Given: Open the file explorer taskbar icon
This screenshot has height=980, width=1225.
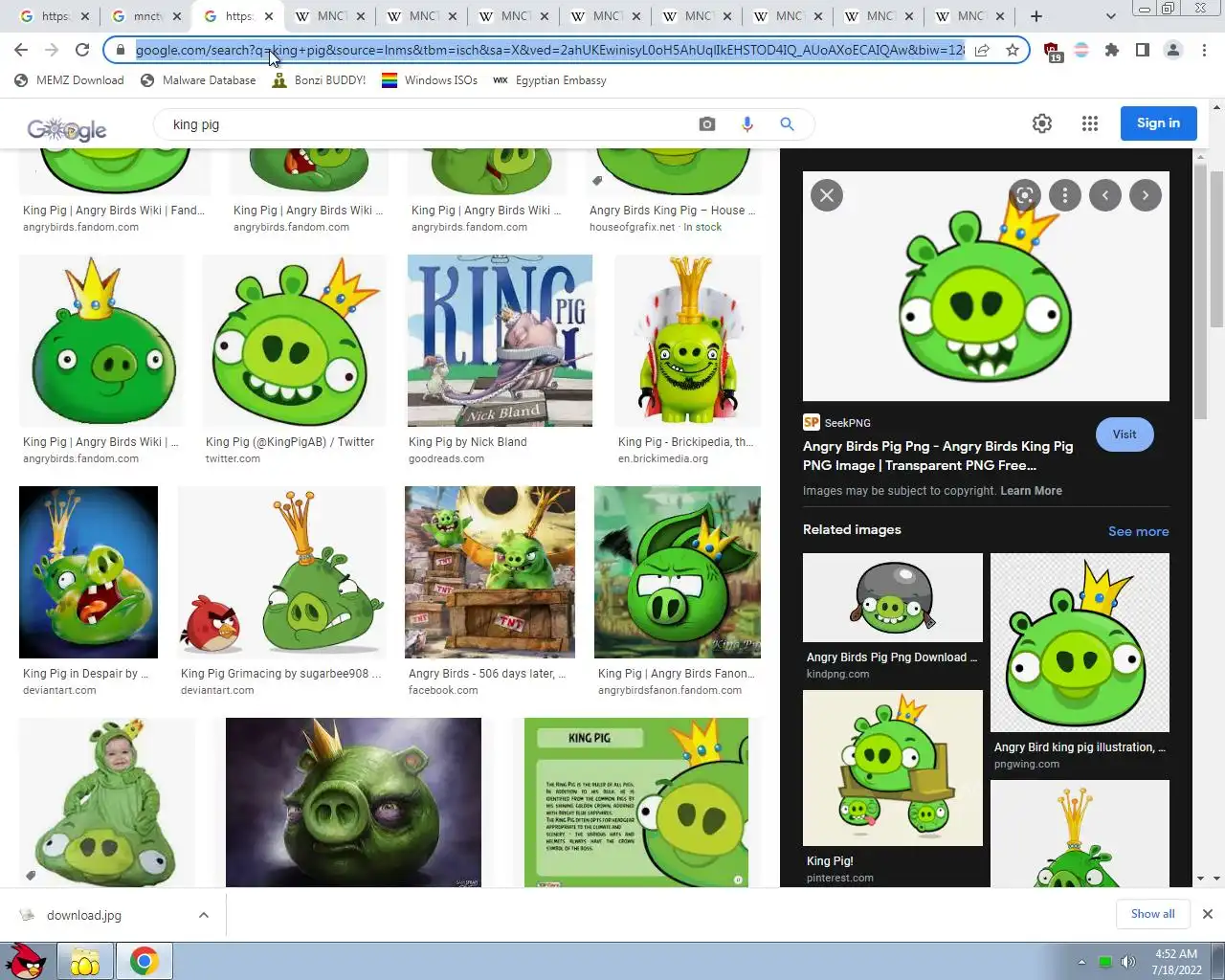Looking at the screenshot, I should coord(85,961).
